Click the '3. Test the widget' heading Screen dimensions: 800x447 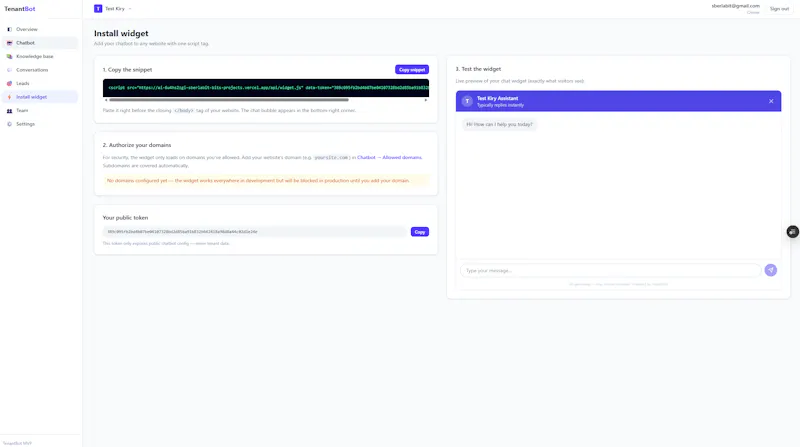click(x=478, y=69)
